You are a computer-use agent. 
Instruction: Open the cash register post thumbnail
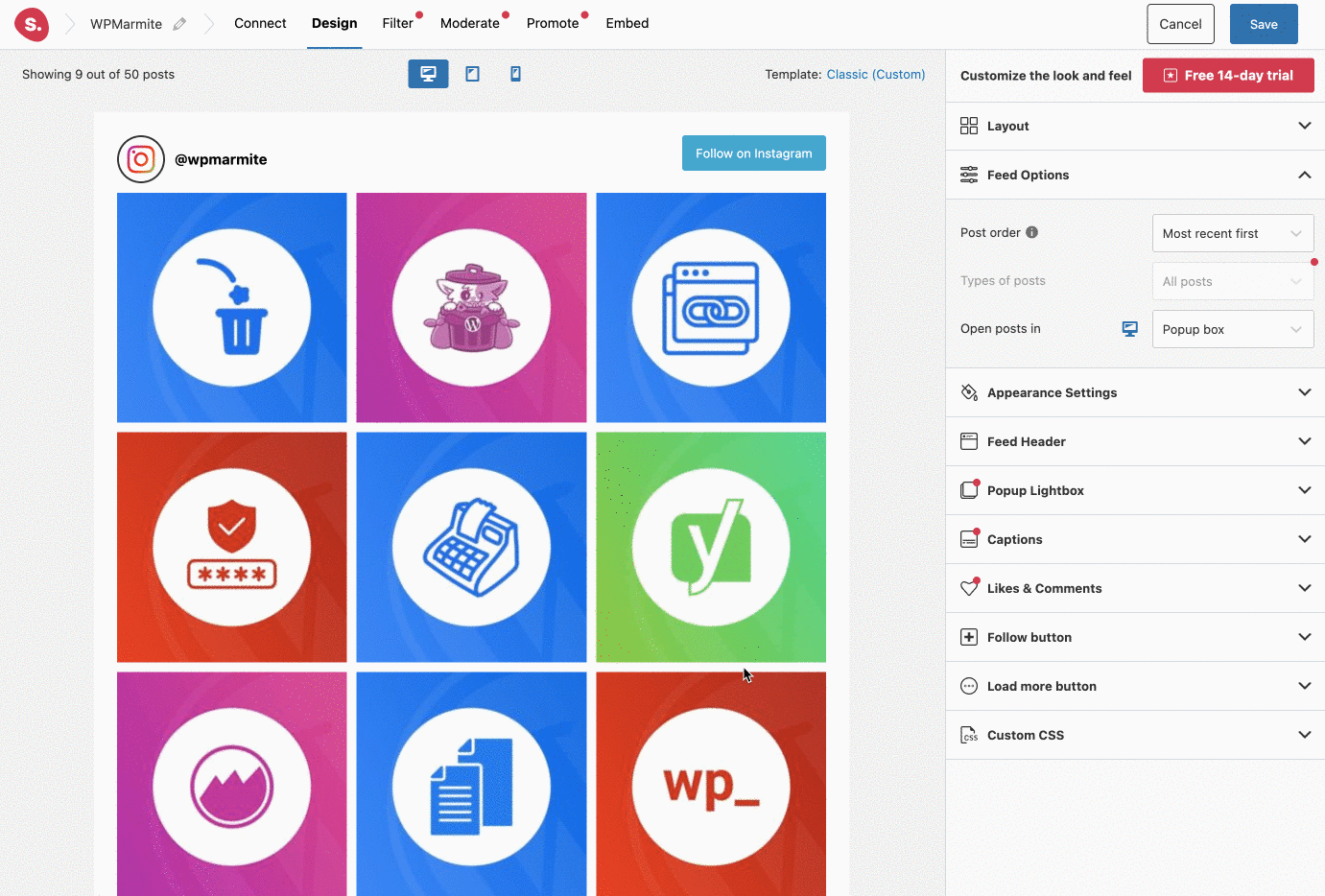click(471, 547)
